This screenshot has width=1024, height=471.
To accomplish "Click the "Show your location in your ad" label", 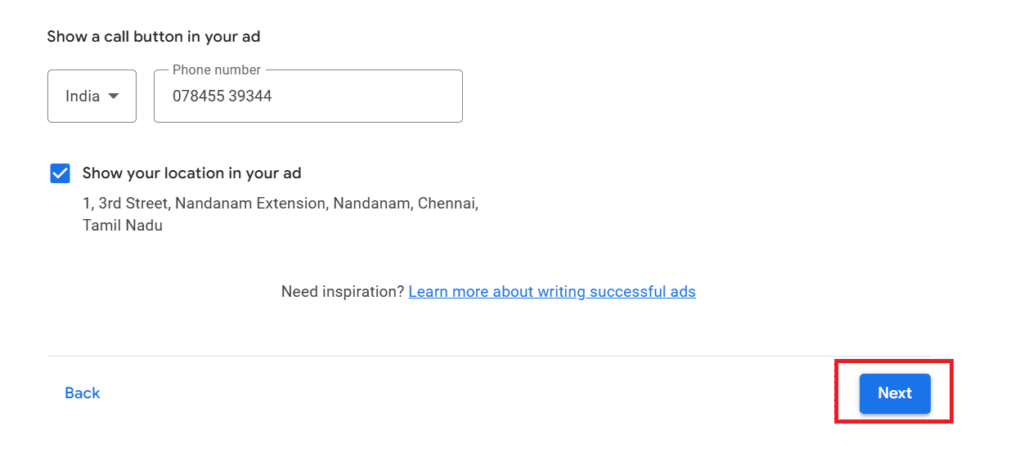I will [192, 174].
